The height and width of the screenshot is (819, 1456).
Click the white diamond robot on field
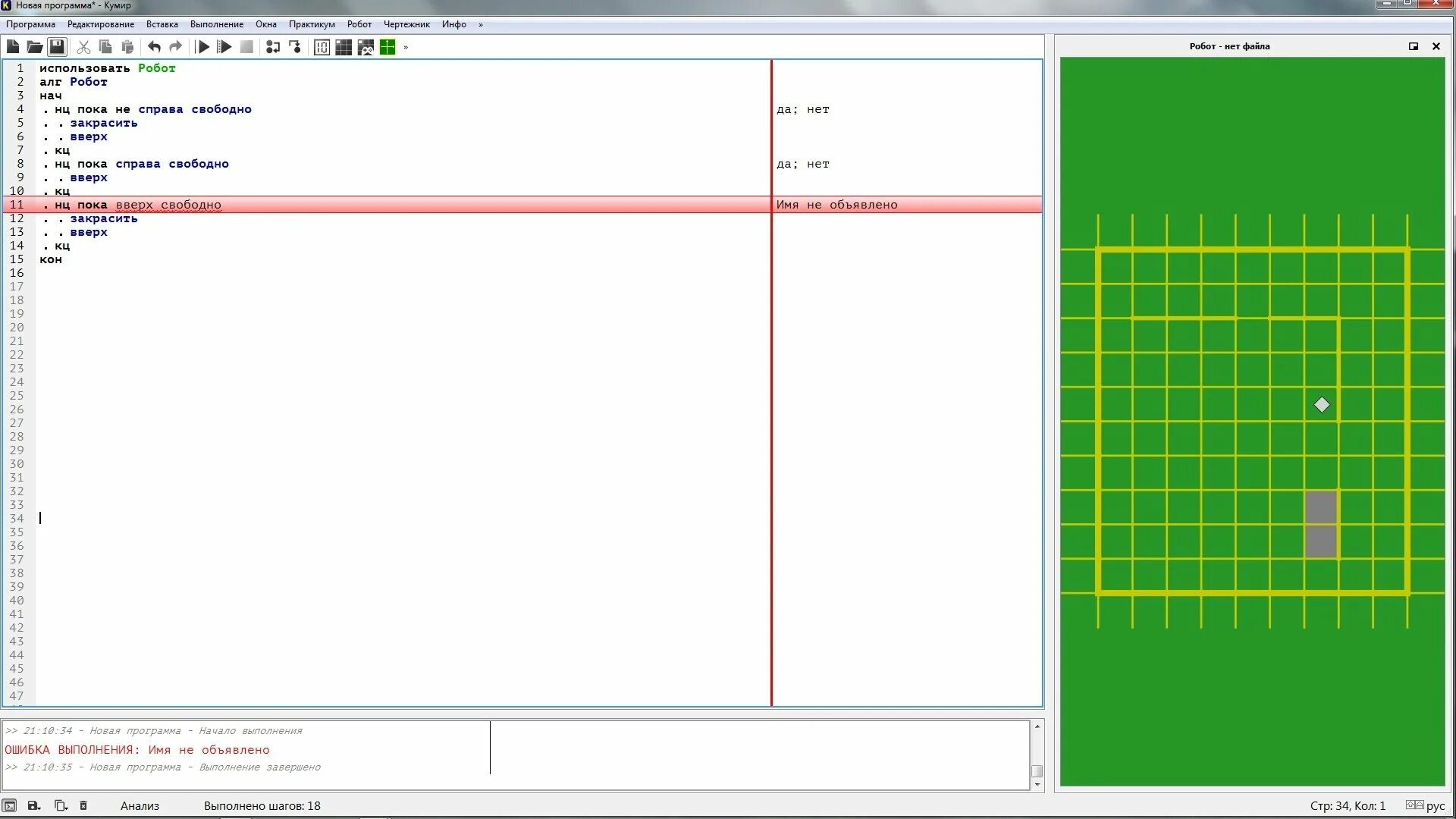1322,405
